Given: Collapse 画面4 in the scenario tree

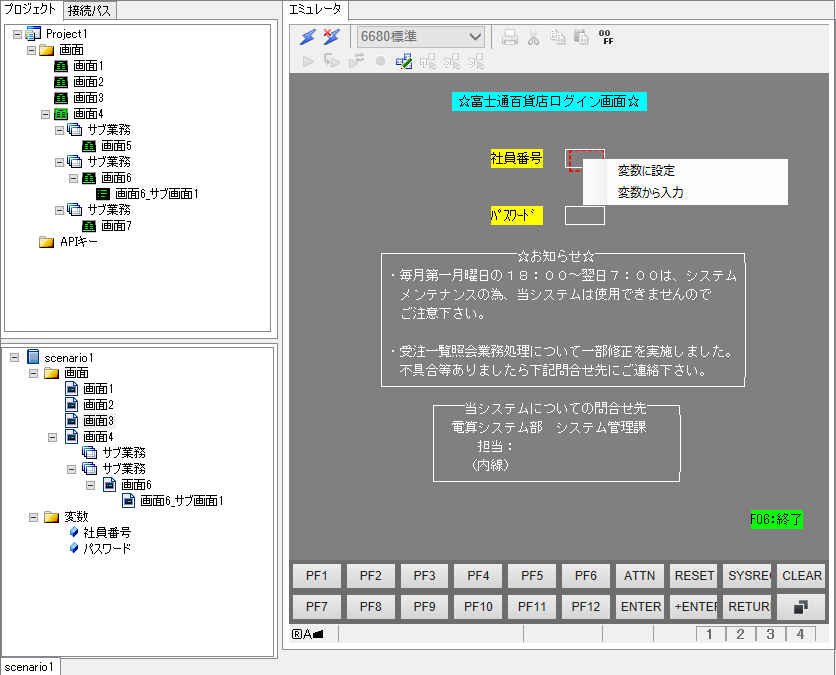Looking at the screenshot, I should pyautogui.click(x=52, y=437).
